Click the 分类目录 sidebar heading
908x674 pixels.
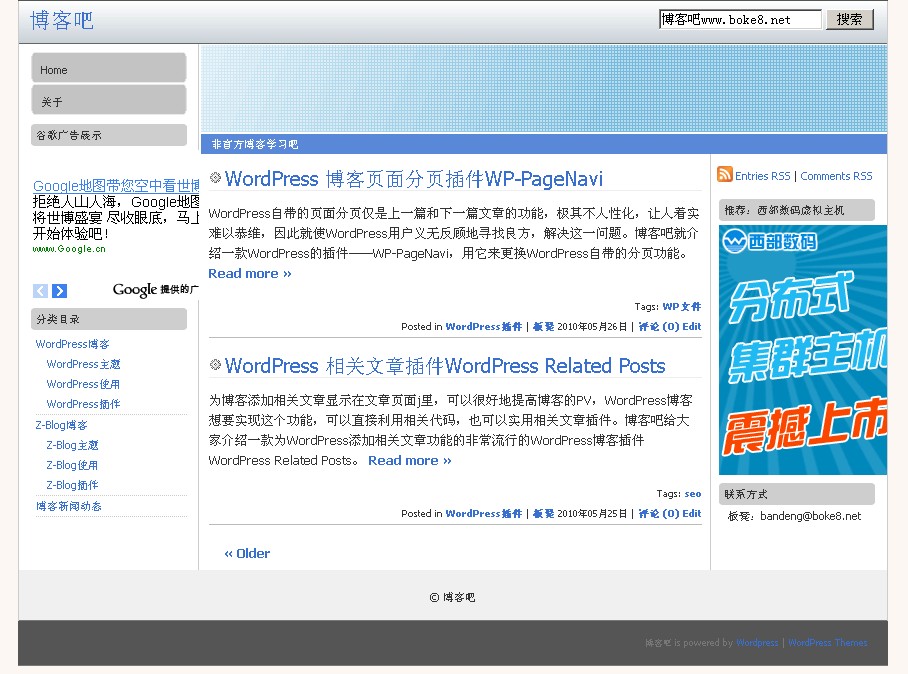109,319
